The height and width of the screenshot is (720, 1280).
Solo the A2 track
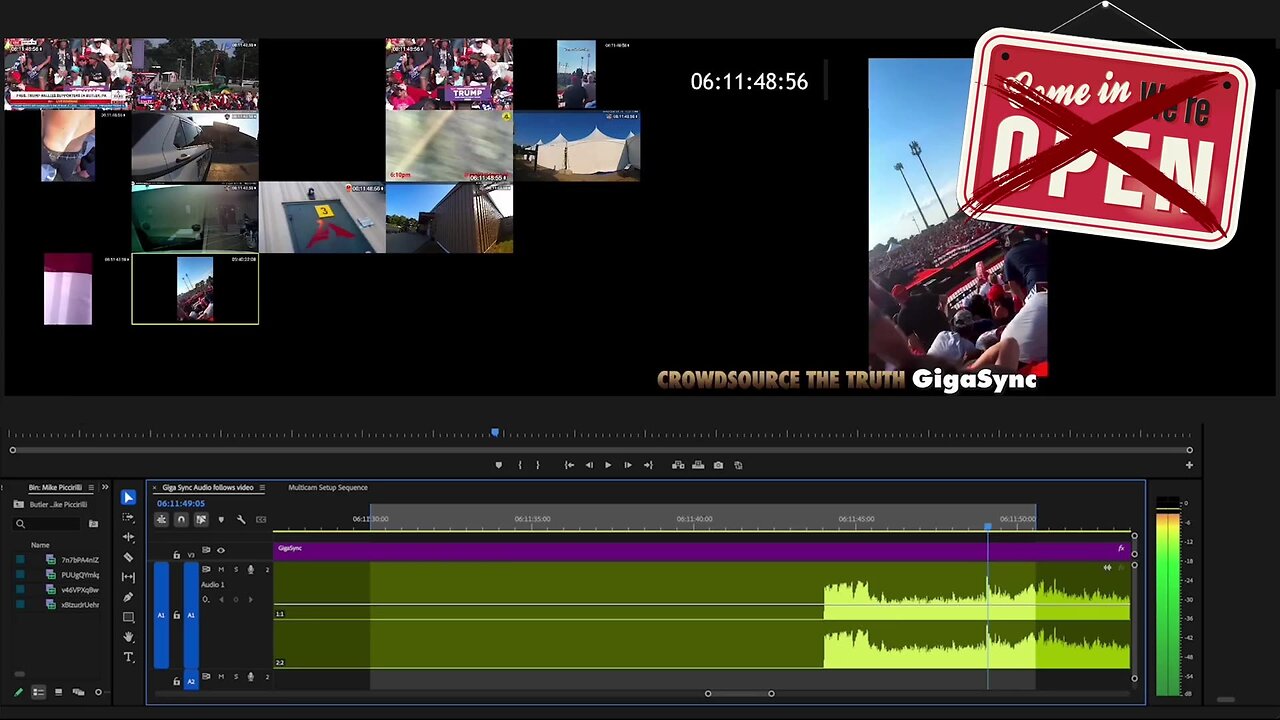click(236, 677)
